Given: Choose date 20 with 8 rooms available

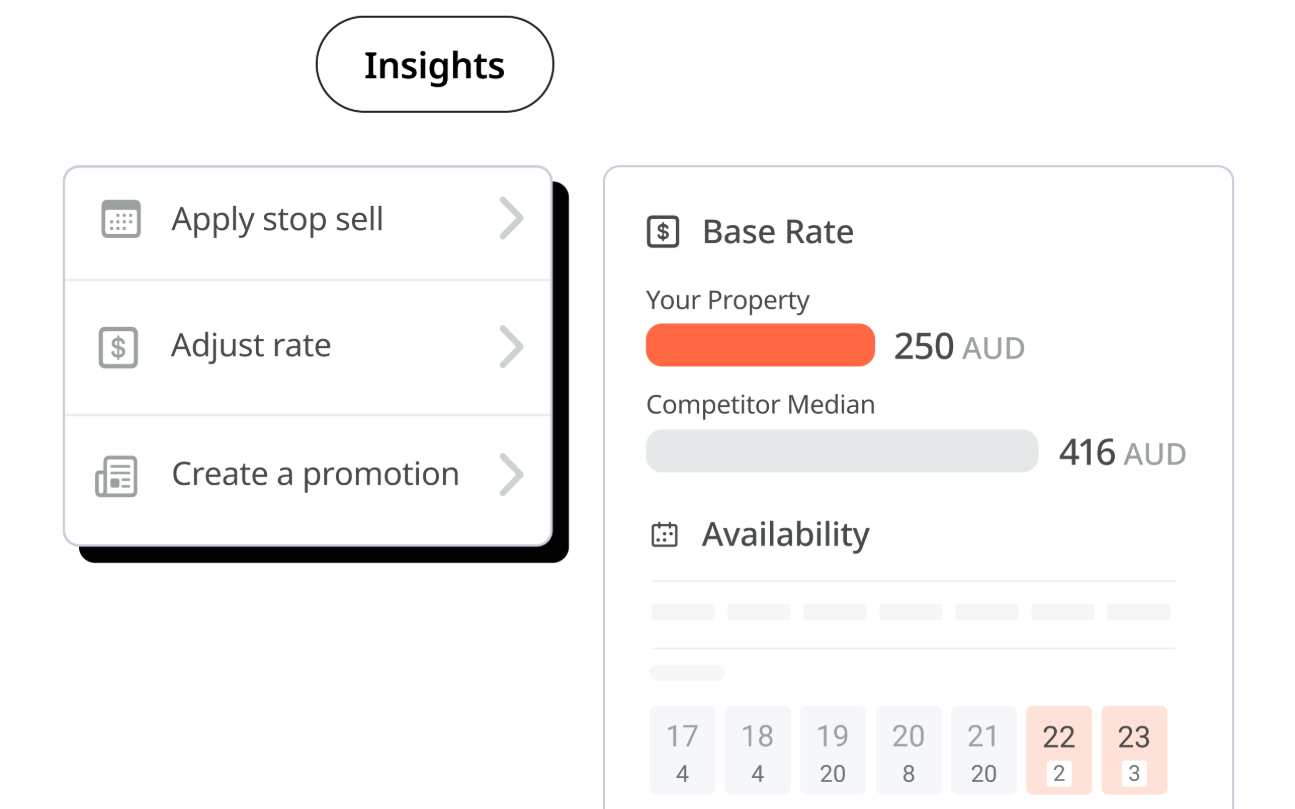Looking at the screenshot, I should point(908,751).
